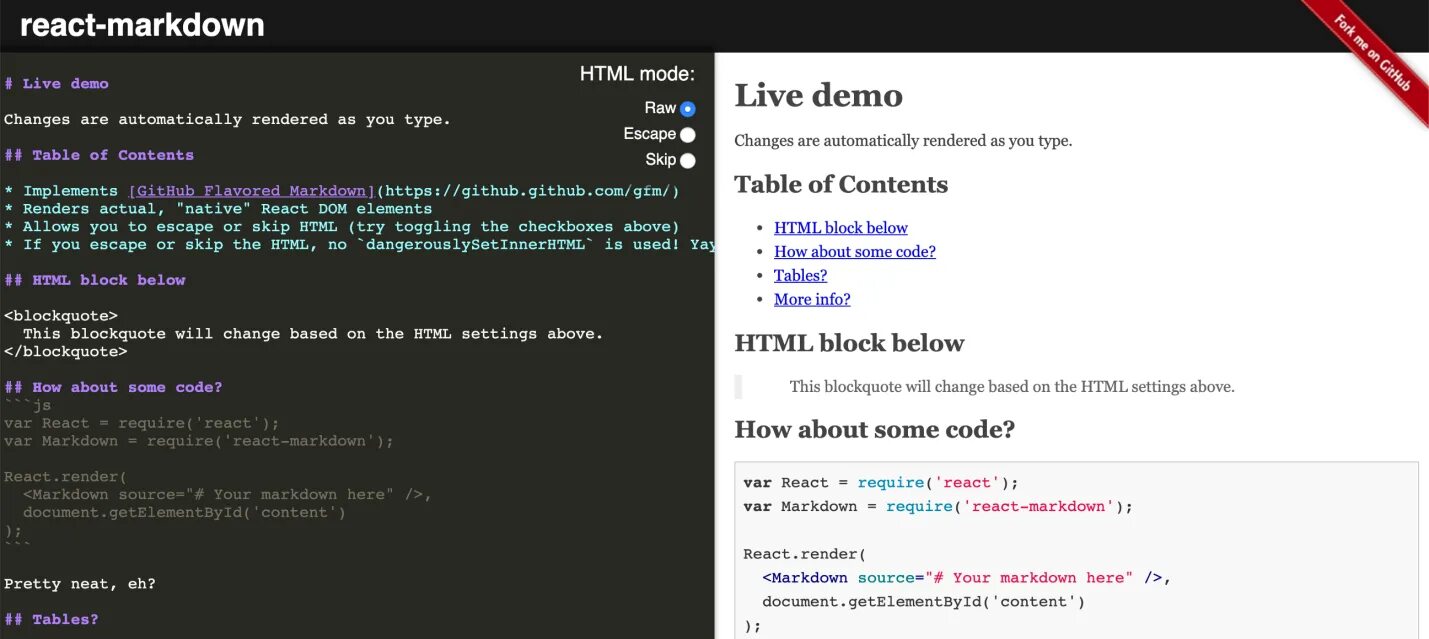The image size is (1429, 639).
Task: Click the '## How about some code?' editor line
Action: [x=113, y=388]
